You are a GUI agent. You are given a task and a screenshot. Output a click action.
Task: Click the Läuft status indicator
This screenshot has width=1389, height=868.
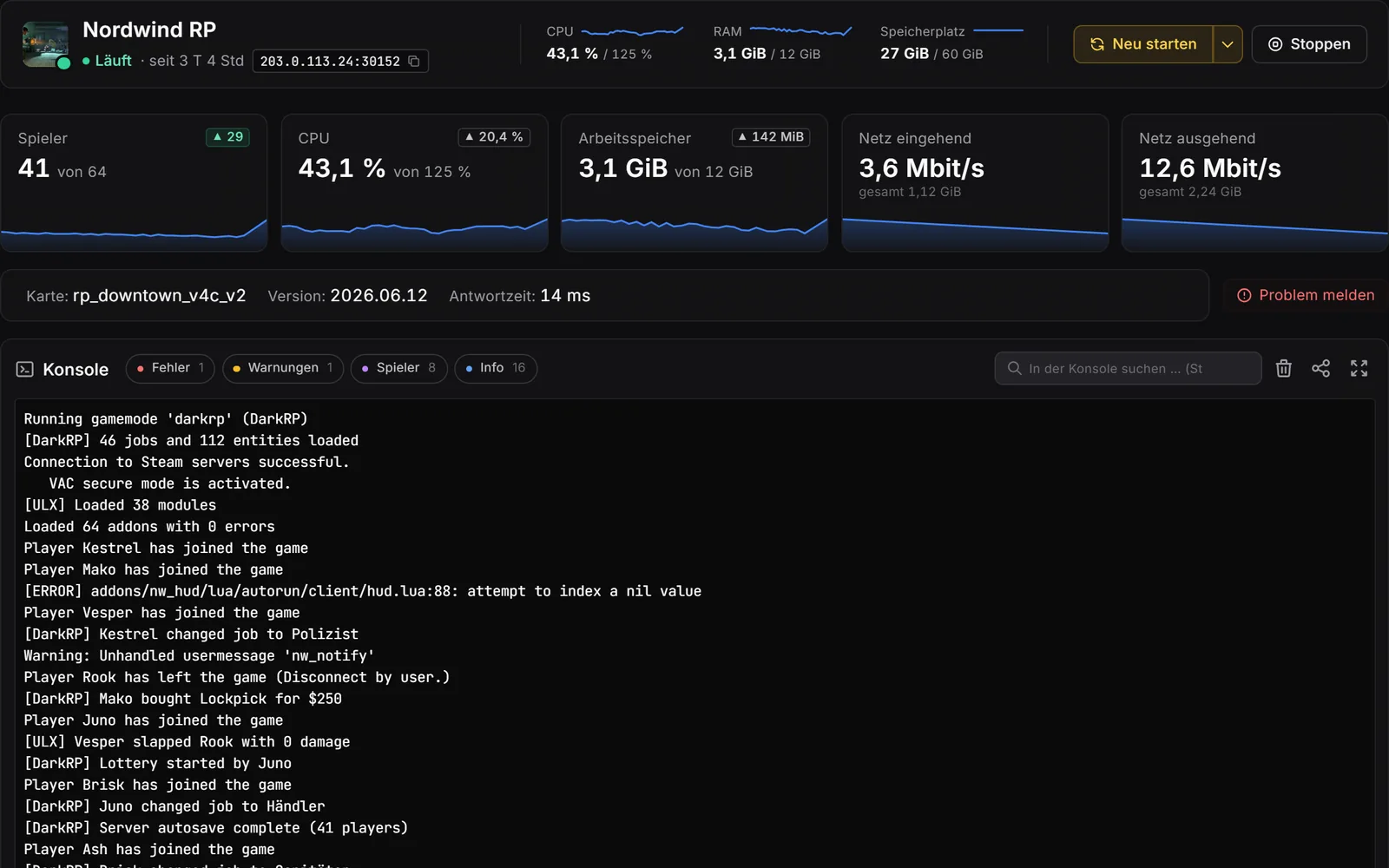[107, 61]
